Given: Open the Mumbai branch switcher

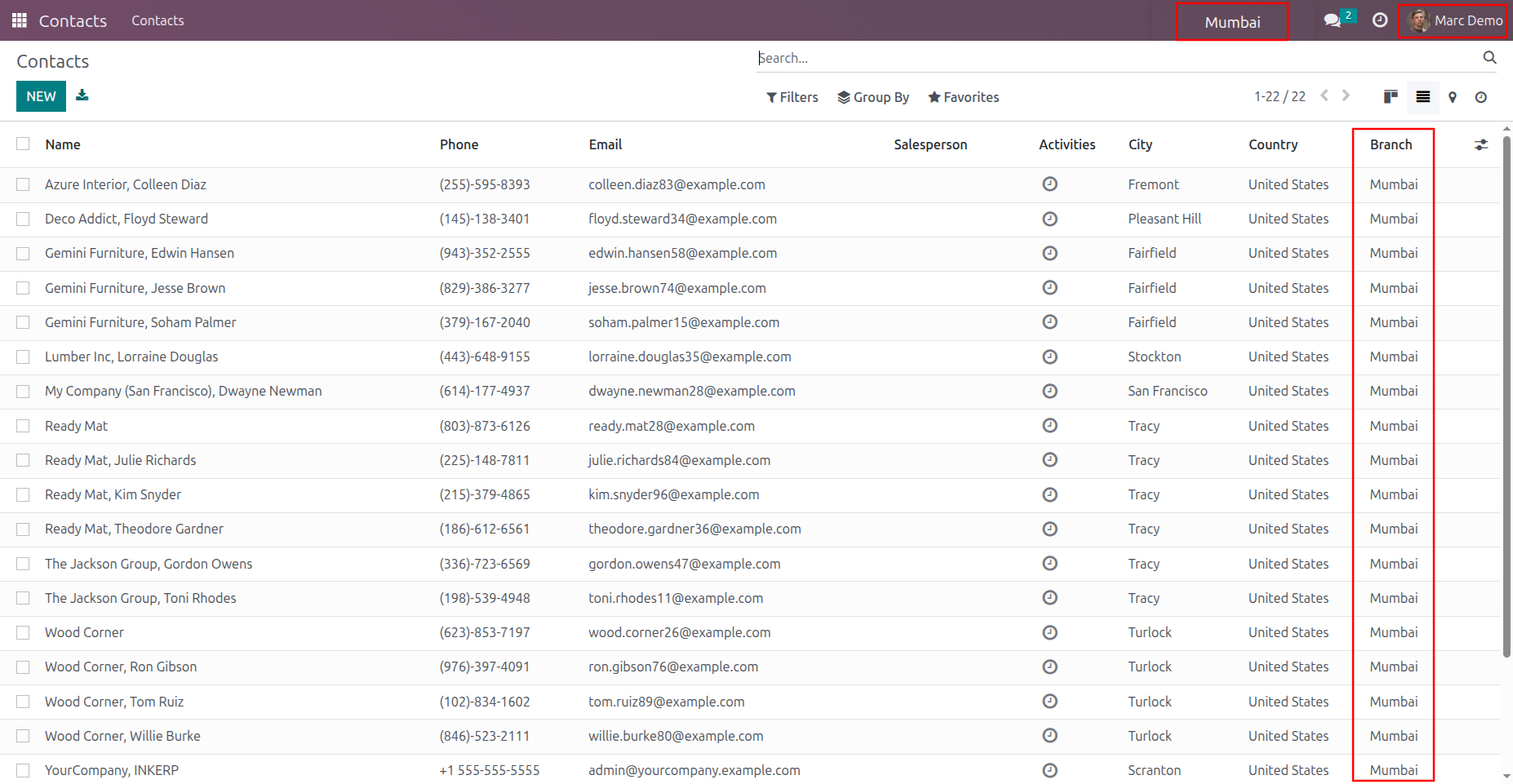Looking at the screenshot, I should (x=1232, y=22).
